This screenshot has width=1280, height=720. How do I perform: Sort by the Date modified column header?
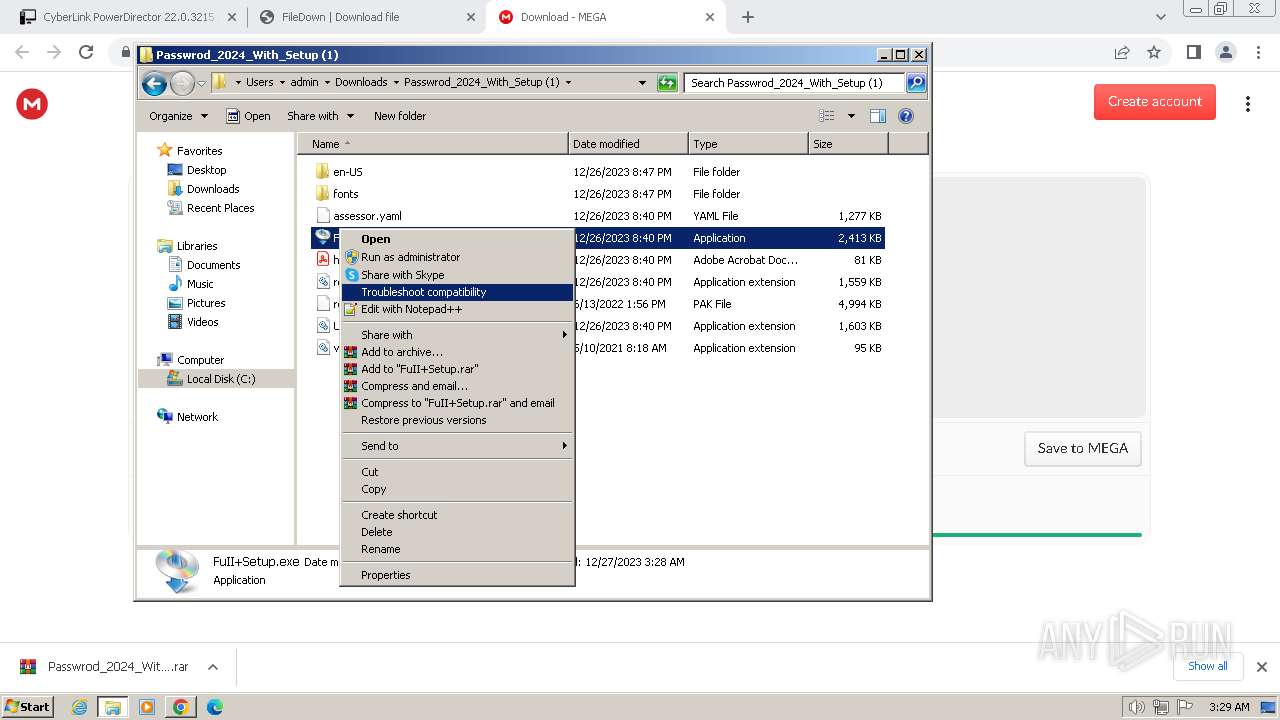[628, 144]
